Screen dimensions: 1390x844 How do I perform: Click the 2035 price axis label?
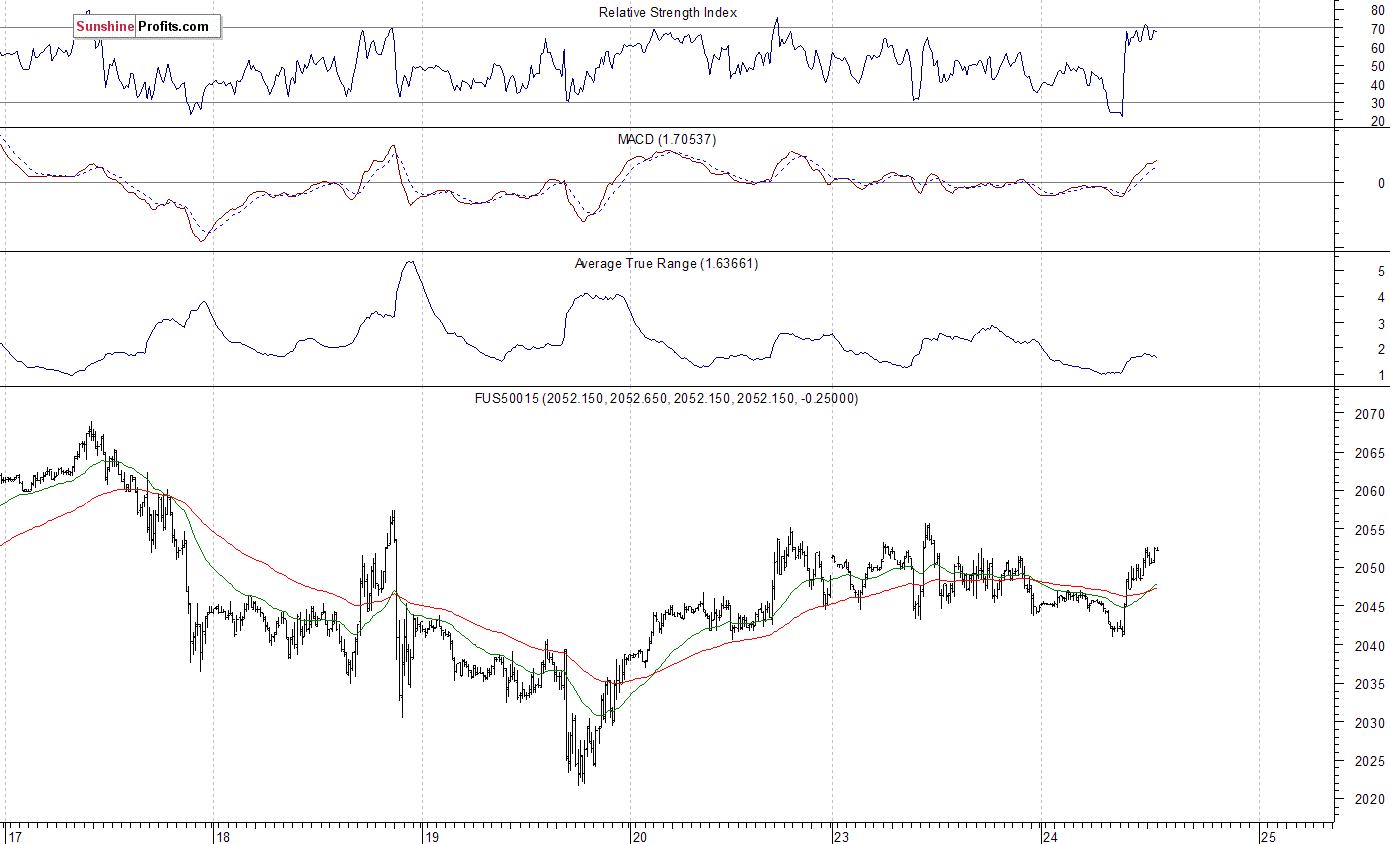click(1369, 685)
